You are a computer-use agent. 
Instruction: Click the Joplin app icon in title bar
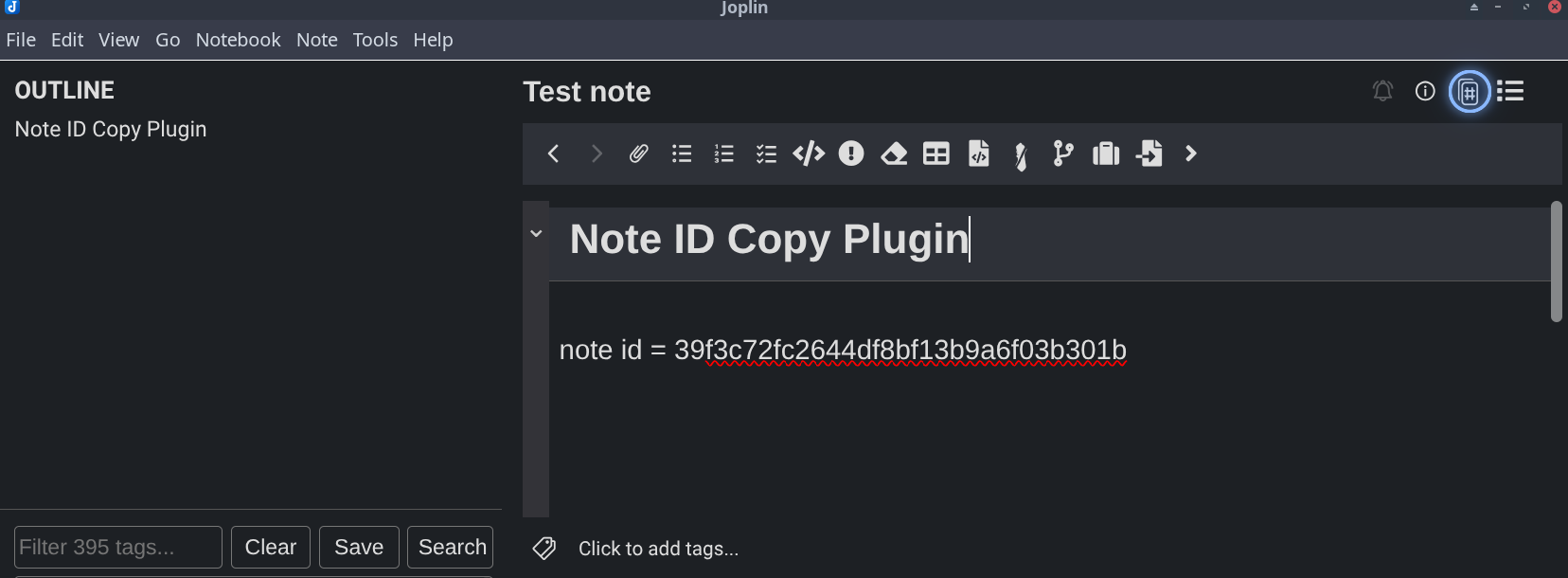(x=12, y=8)
